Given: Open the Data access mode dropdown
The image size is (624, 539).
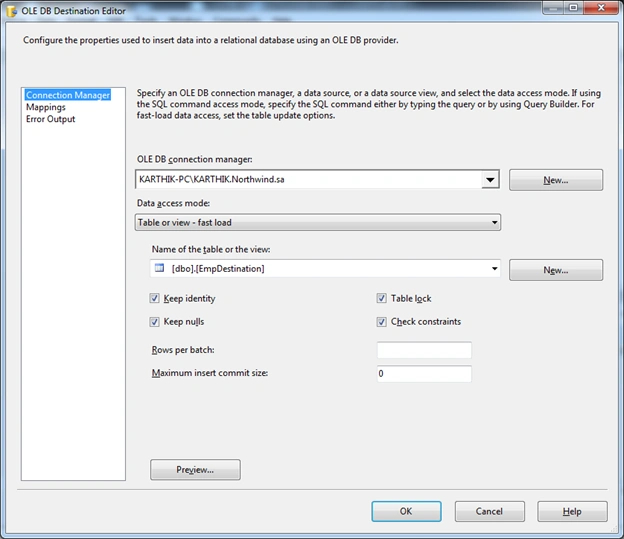Looking at the screenshot, I should [318, 222].
